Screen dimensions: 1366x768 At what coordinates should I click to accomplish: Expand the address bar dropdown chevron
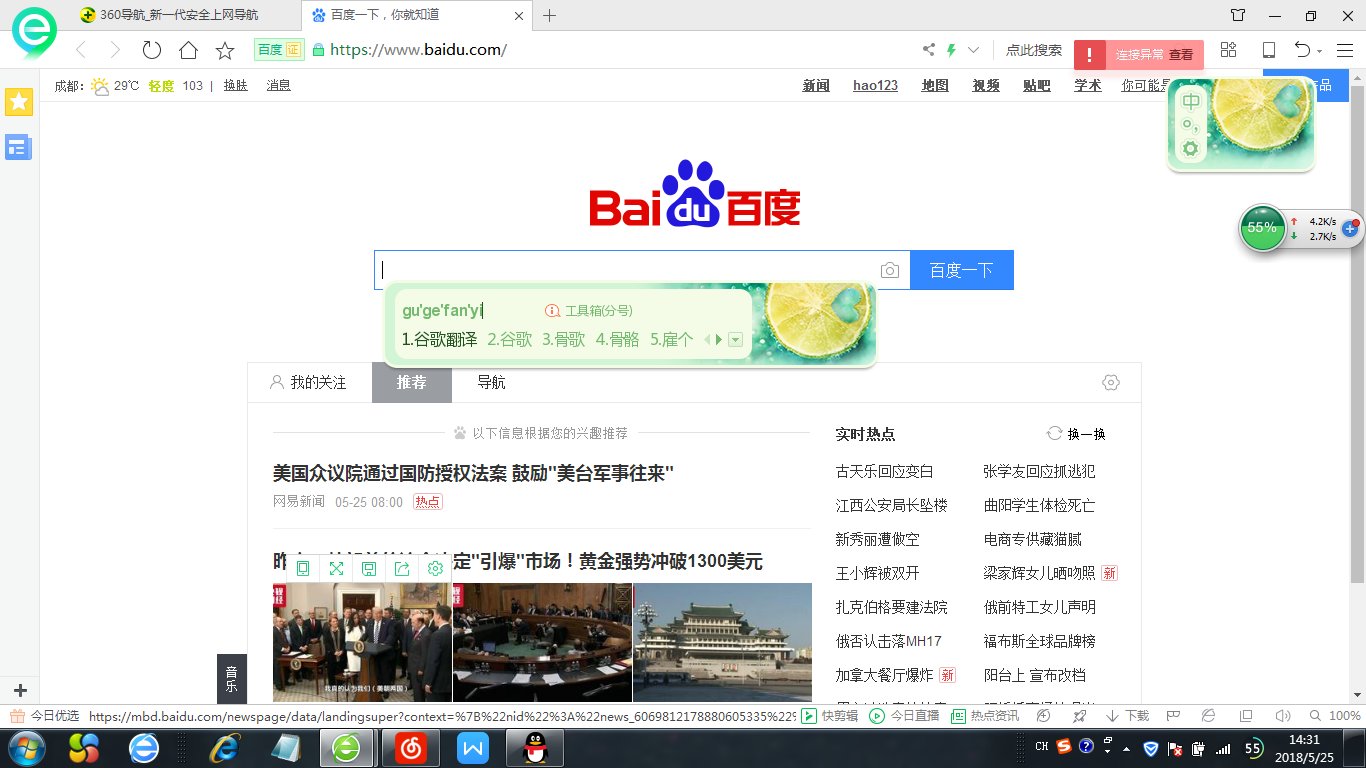click(x=973, y=50)
